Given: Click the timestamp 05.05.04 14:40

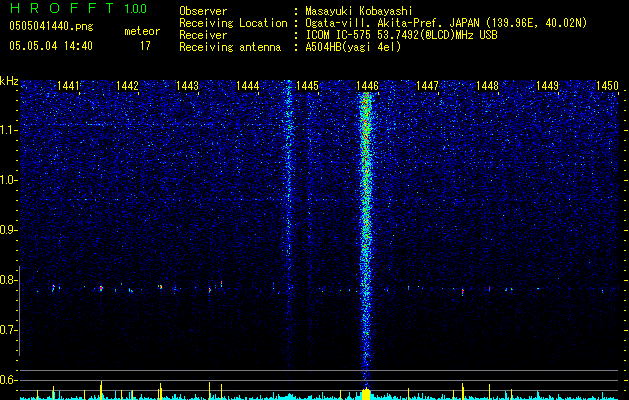Looking at the screenshot, I should click(51, 46).
